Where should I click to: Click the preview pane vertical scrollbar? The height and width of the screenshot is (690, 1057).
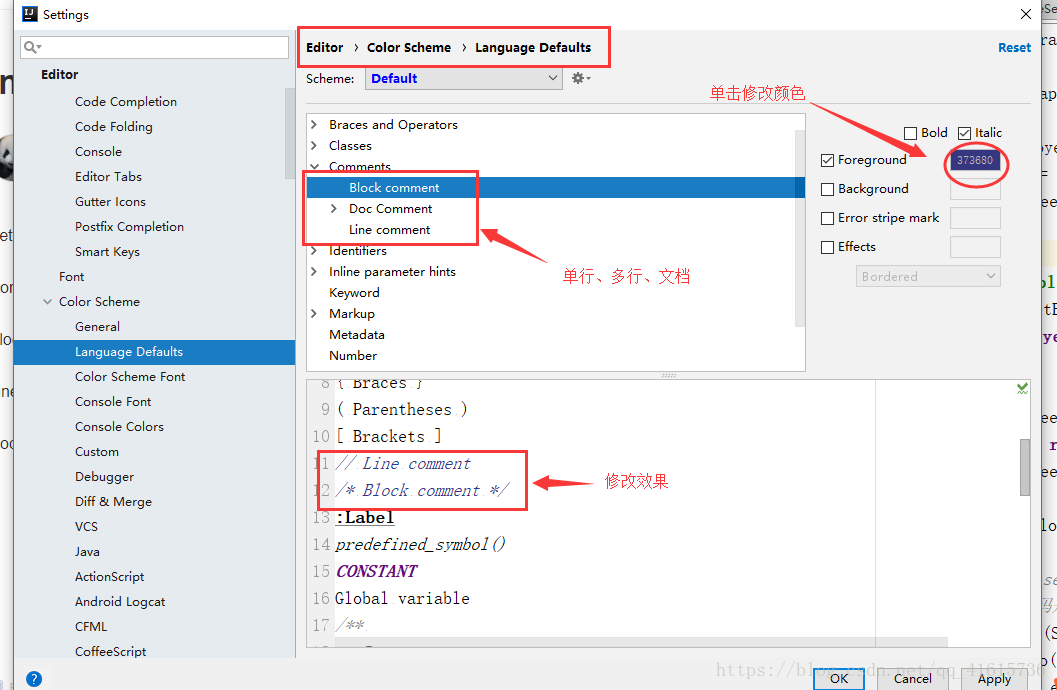click(x=1025, y=467)
